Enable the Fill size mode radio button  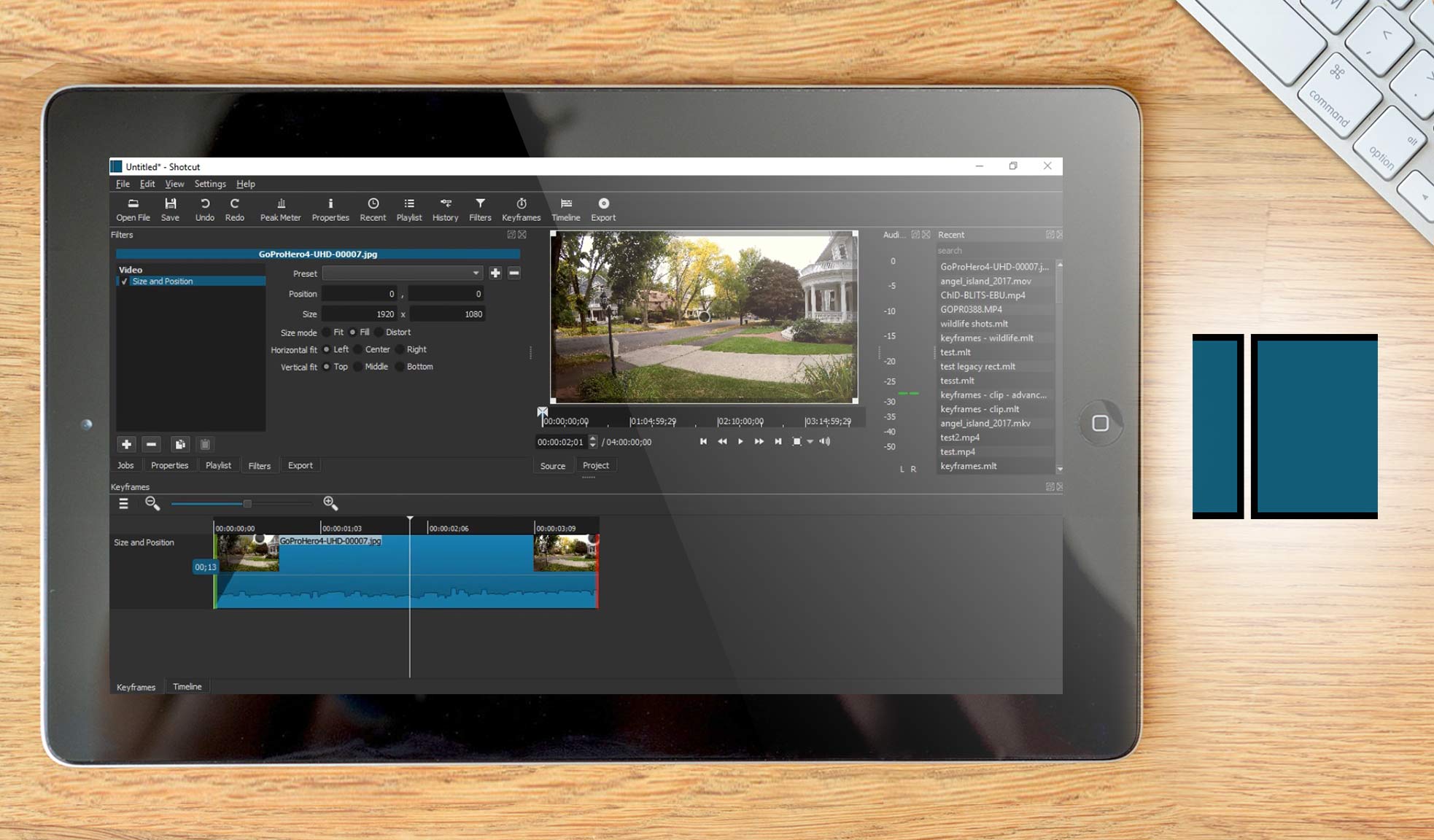(x=353, y=332)
